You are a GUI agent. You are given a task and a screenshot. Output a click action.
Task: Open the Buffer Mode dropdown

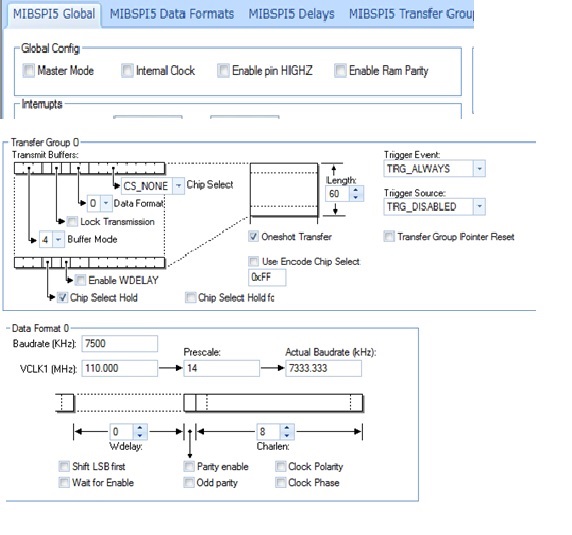[x=58, y=240]
